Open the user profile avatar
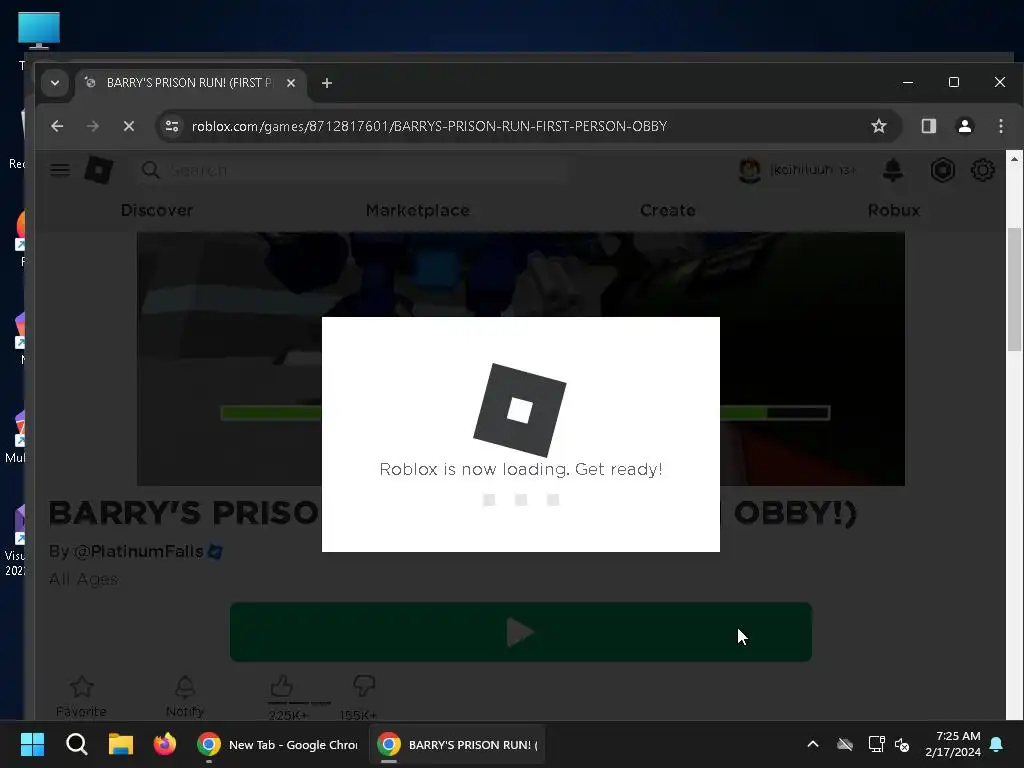1024x768 pixels. tap(750, 170)
